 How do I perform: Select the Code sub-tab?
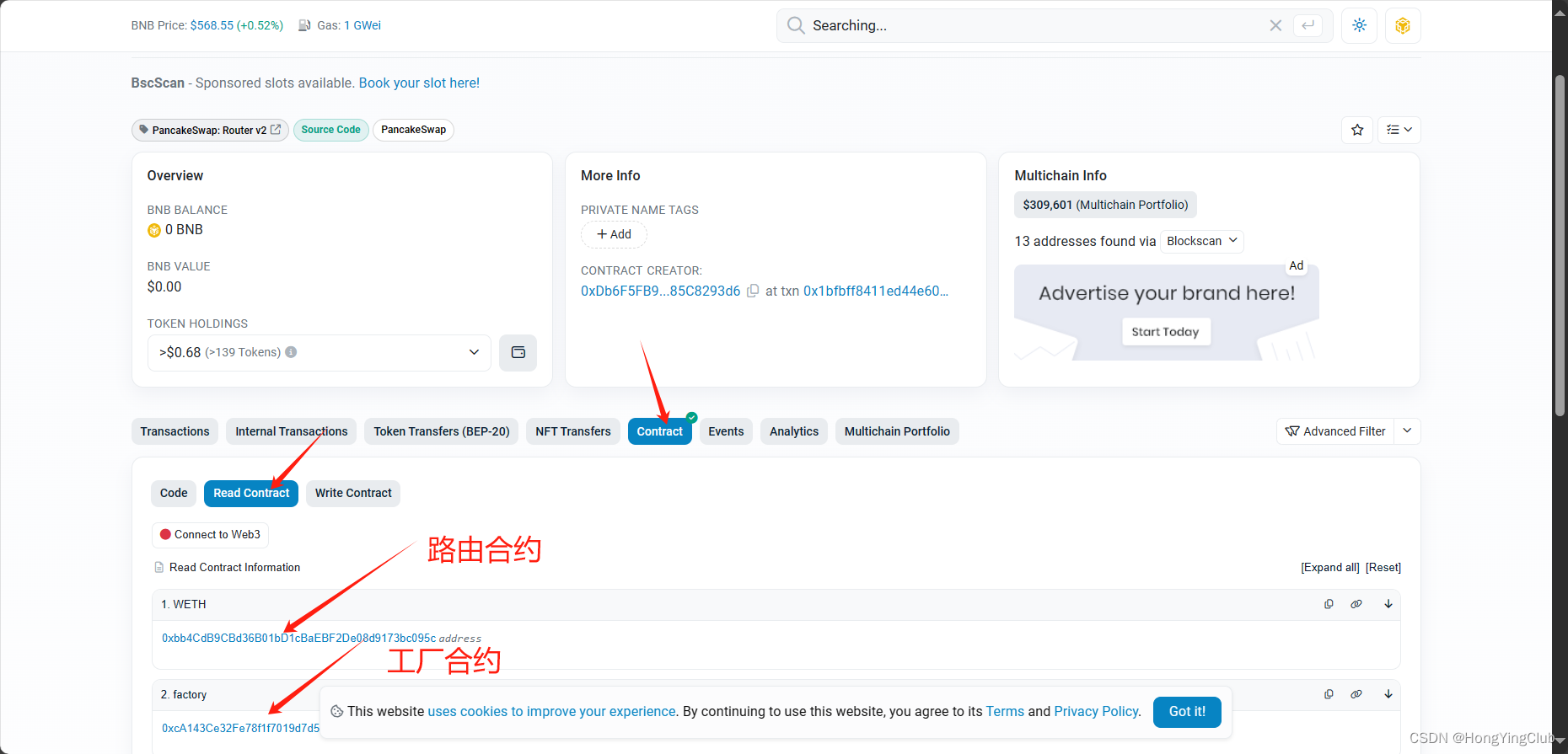[x=174, y=493]
